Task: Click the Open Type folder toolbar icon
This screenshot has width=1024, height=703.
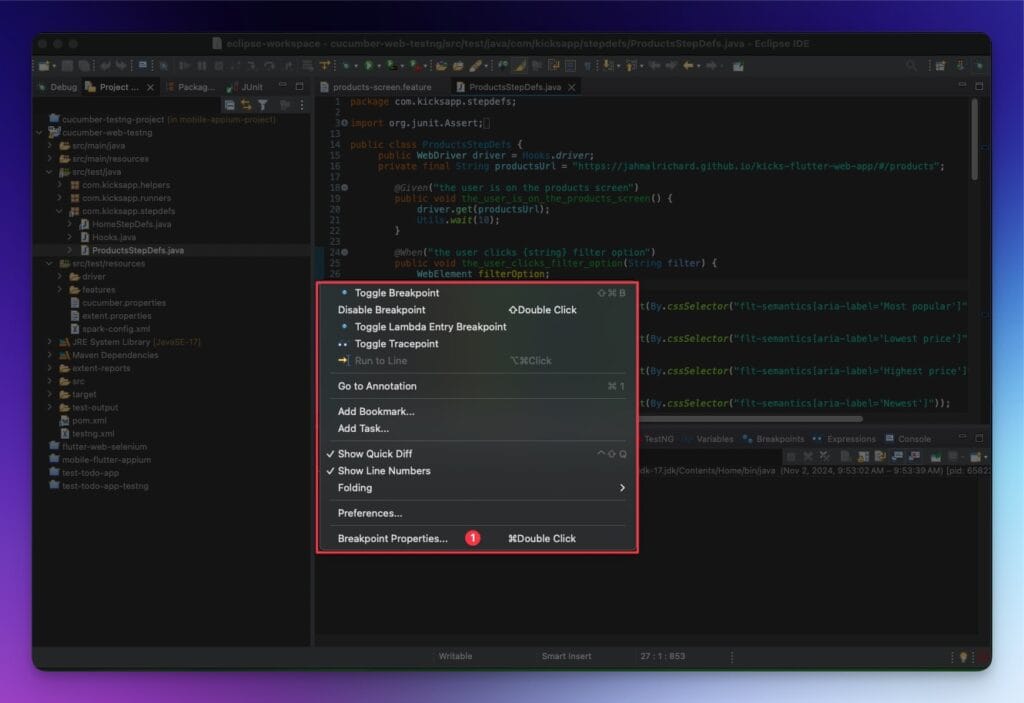Action: (x=441, y=65)
